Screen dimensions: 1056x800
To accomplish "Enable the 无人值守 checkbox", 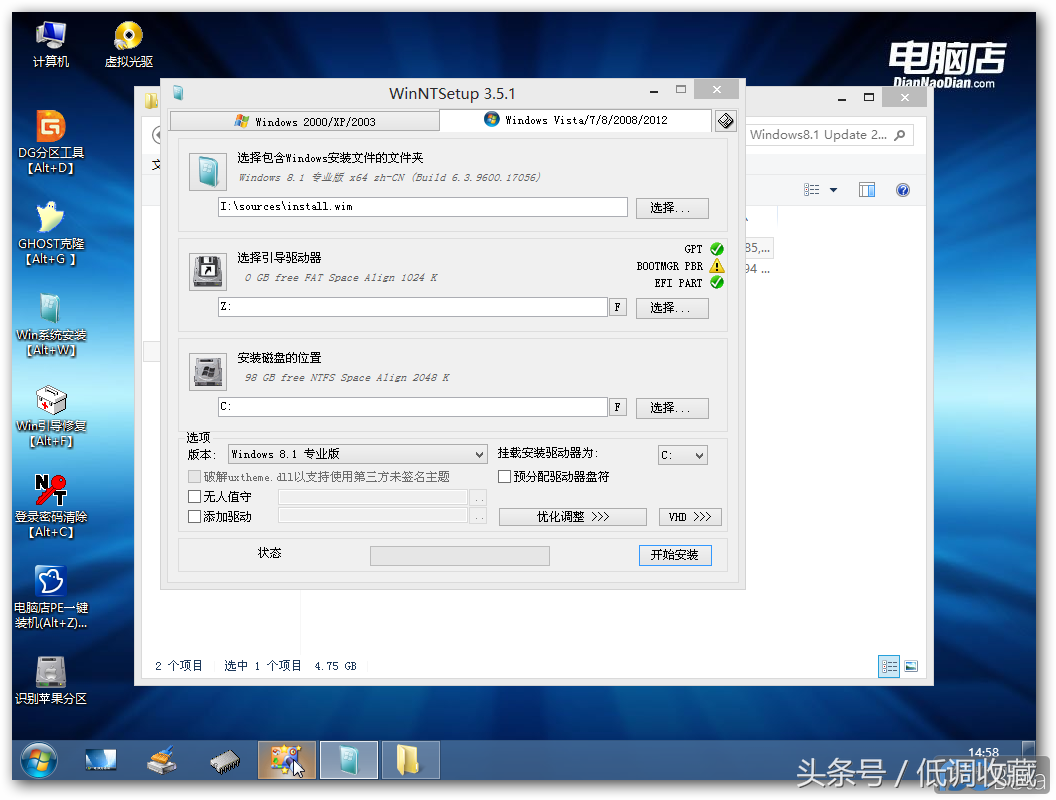I will 195,496.
